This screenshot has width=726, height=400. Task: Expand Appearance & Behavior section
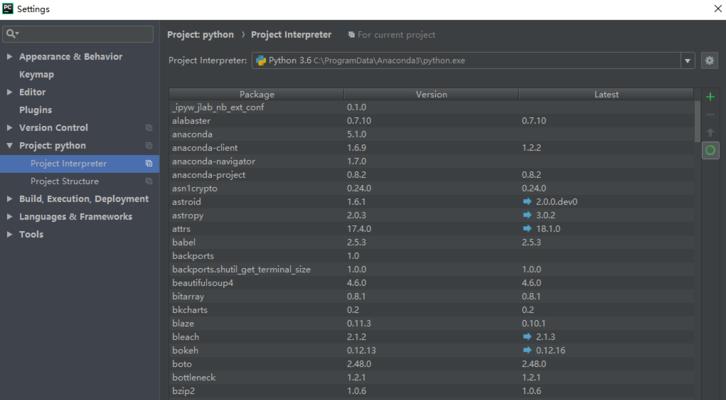pos(9,56)
